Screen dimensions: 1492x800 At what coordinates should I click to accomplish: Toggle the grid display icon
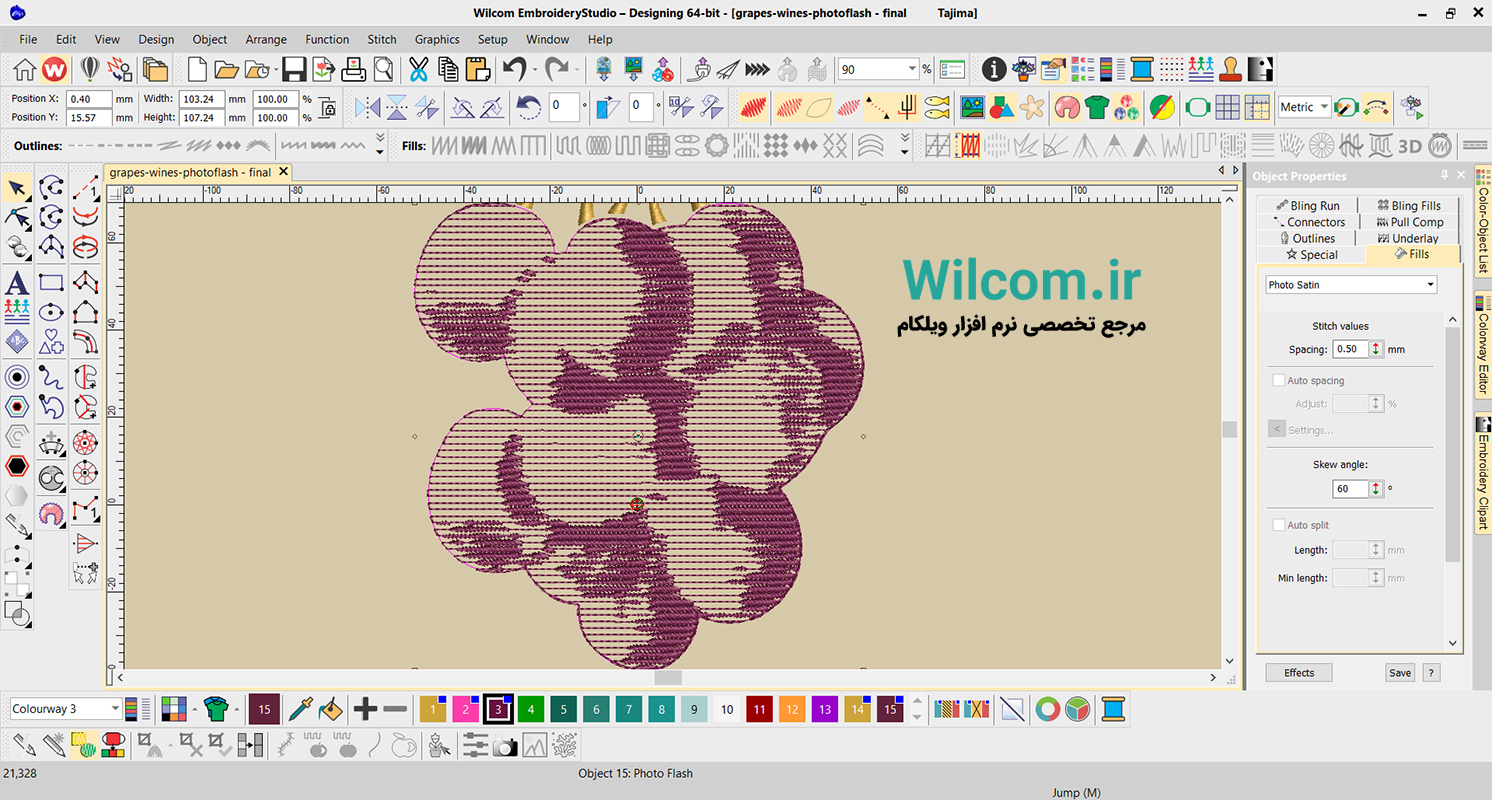click(1227, 107)
